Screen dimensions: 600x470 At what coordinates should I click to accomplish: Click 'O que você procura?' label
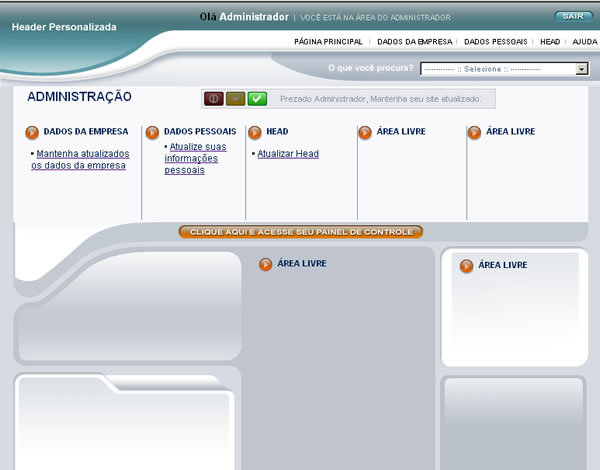371,68
